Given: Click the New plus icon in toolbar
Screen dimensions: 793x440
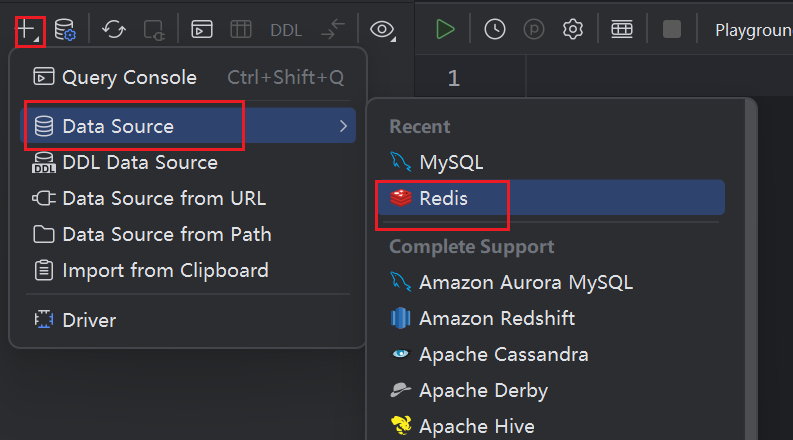Looking at the screenshot, I should 28,30.
